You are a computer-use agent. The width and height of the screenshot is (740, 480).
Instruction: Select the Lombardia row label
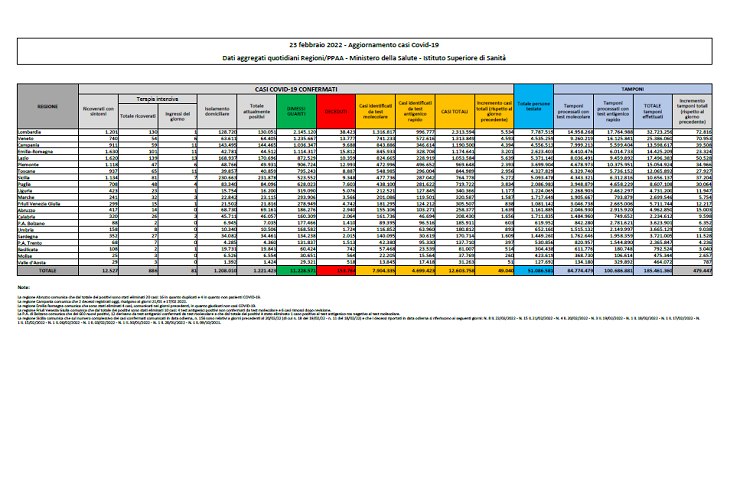pos(47,131)
